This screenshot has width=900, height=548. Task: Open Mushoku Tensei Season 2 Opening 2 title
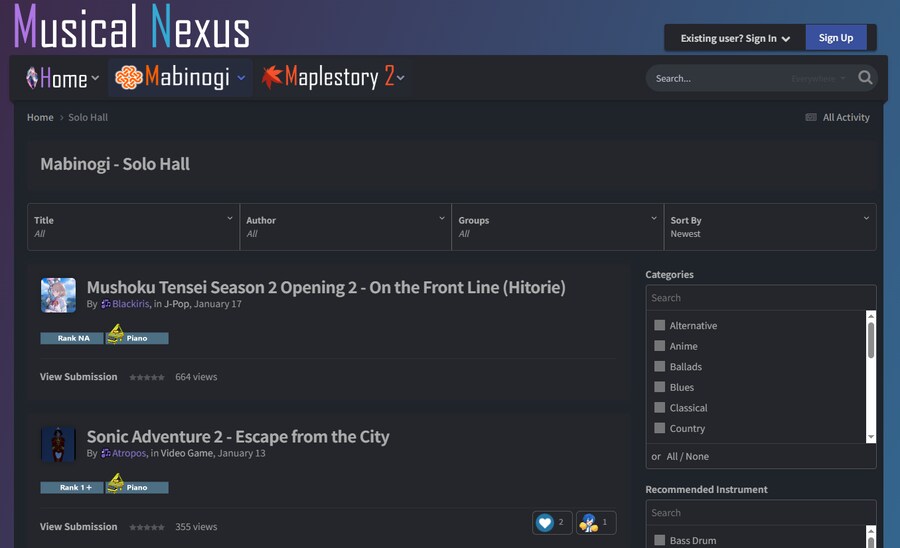326,287
